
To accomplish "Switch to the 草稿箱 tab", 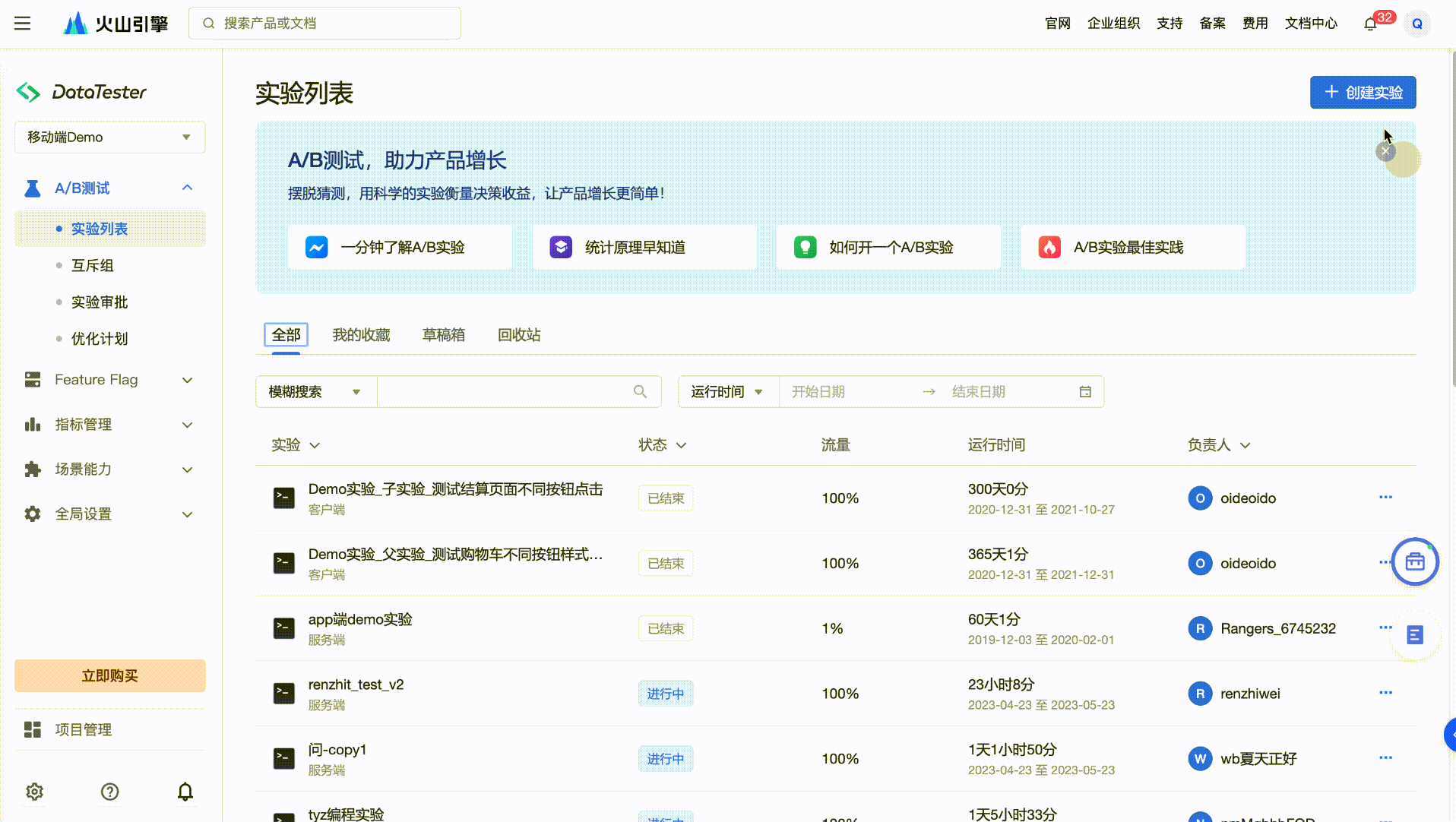I will point(443,335).
